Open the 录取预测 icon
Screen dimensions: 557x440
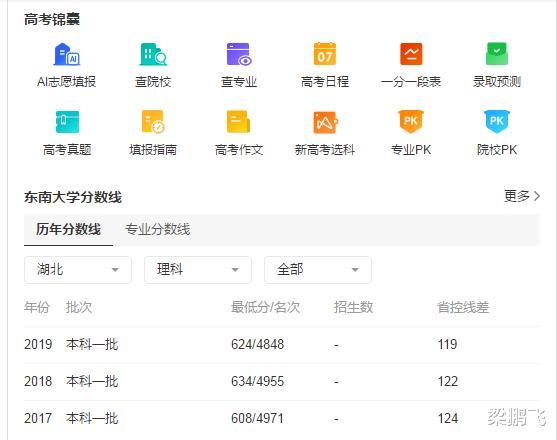point(497,54)
